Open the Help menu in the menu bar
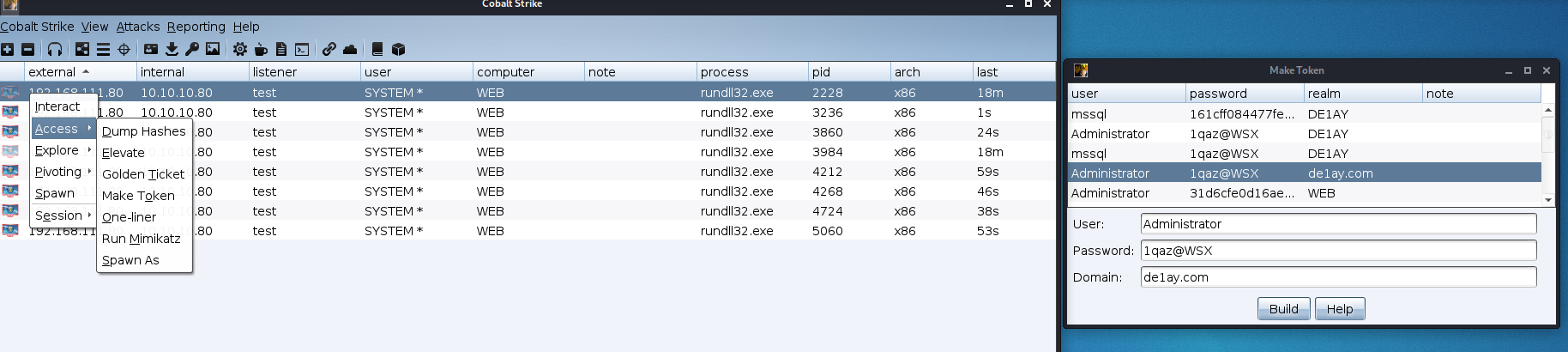 click(246, 27)
